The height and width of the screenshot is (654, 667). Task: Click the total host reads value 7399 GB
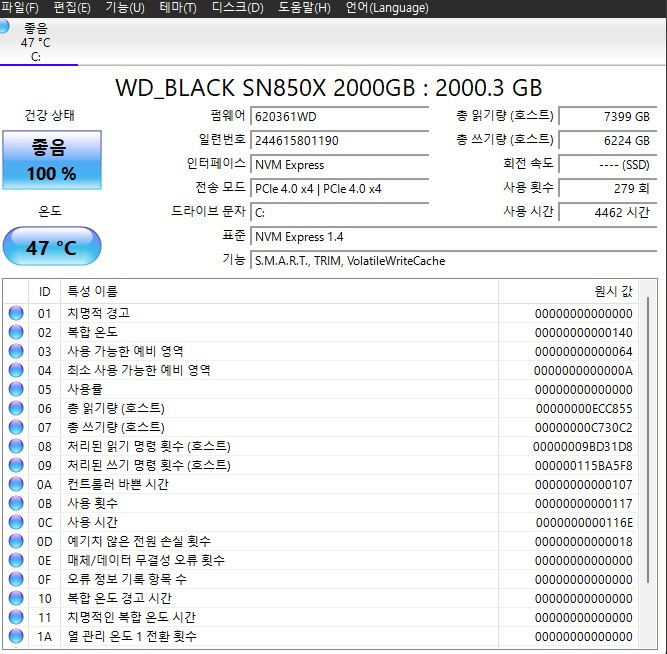point(608,117)
